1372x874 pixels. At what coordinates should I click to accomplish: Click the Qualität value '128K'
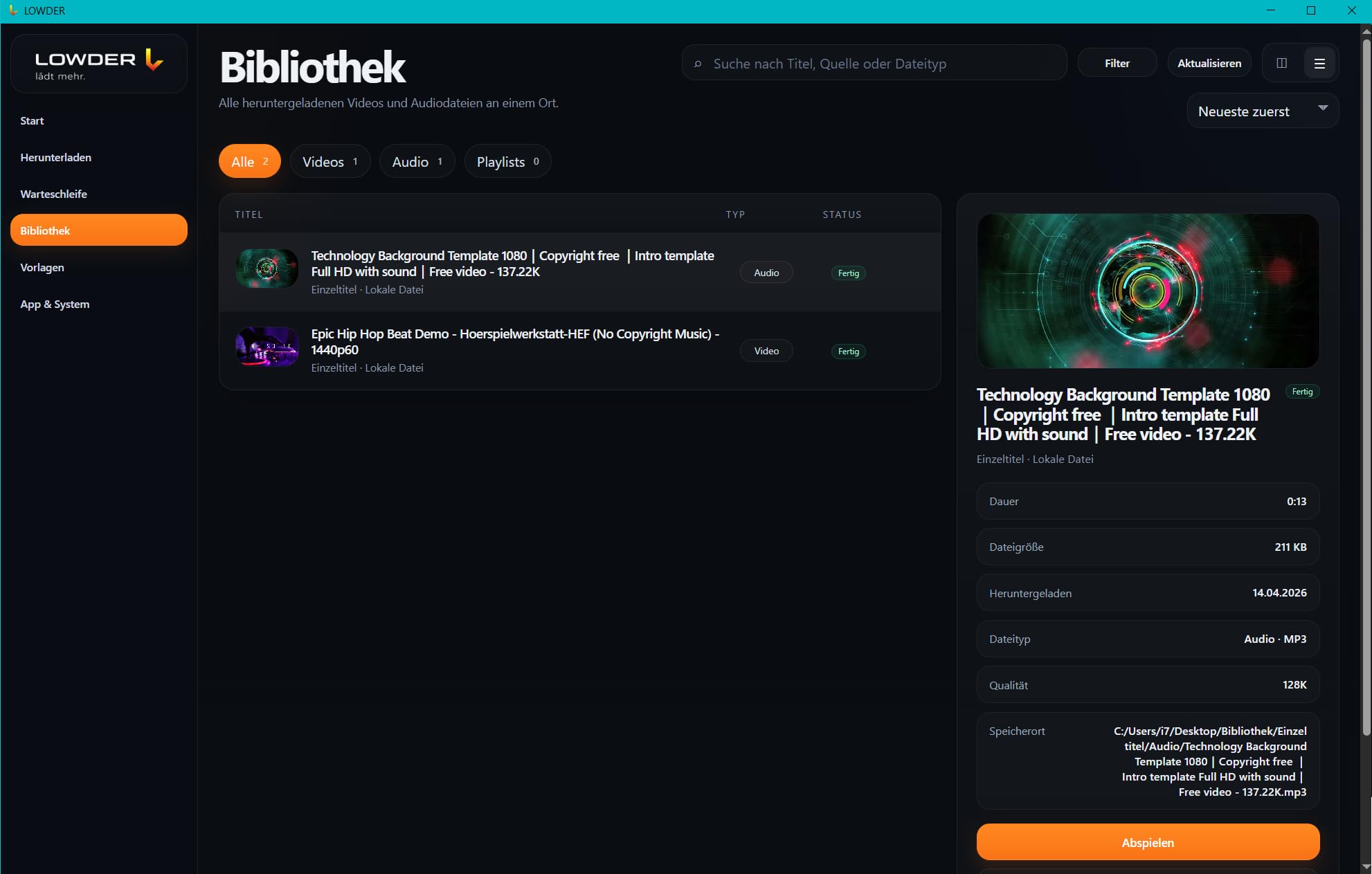pos(1294,684)
